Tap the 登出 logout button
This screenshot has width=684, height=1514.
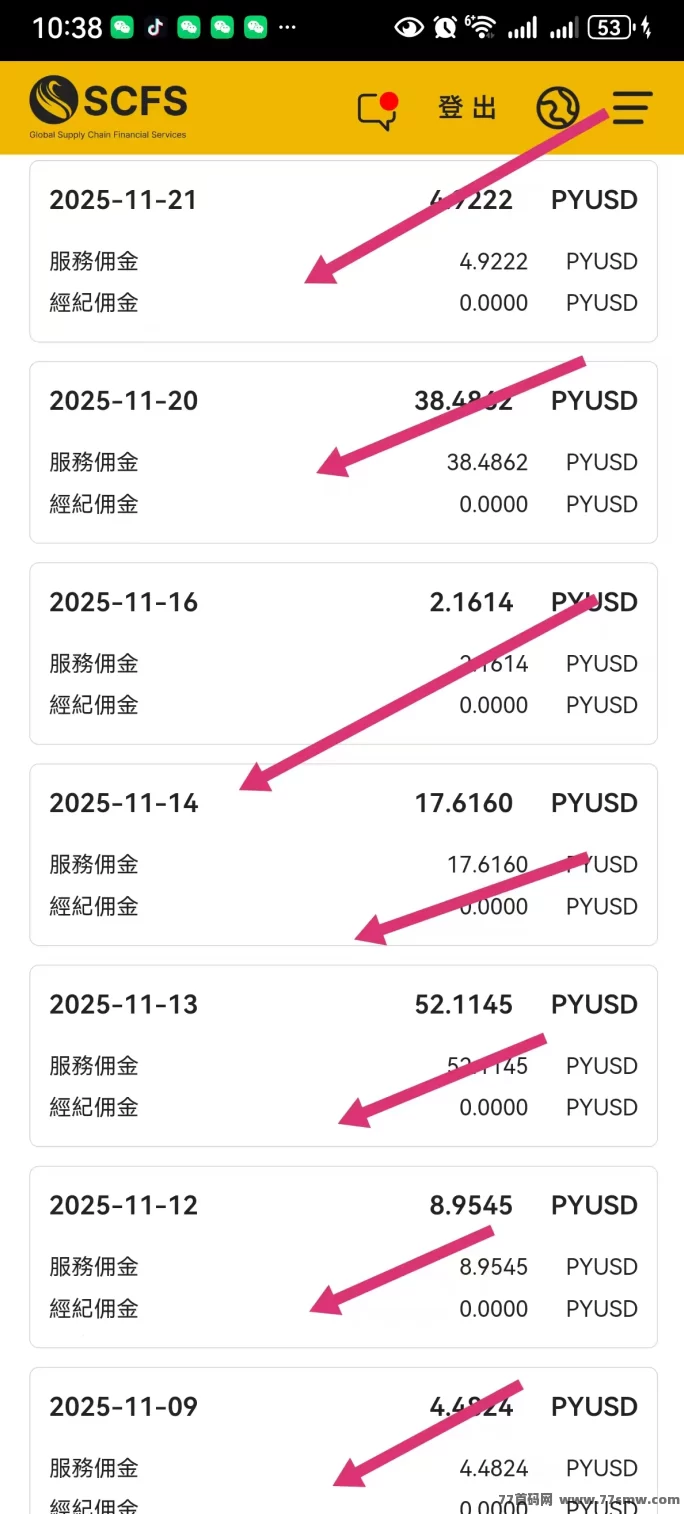pyautogui.click(x=467, y=107)
